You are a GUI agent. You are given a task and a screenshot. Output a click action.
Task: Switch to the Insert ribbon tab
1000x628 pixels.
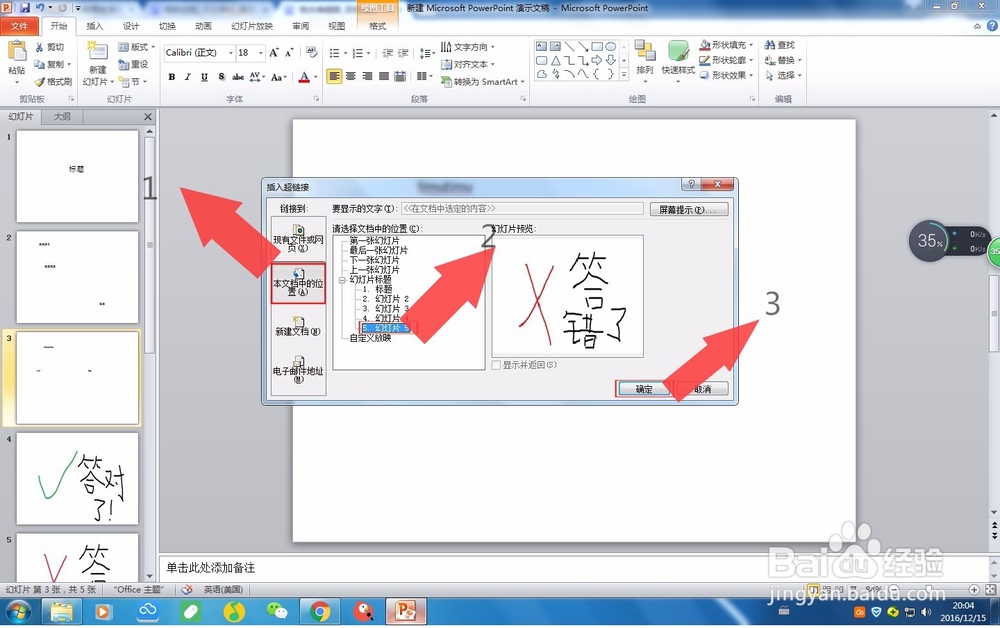tap(93, 26)
